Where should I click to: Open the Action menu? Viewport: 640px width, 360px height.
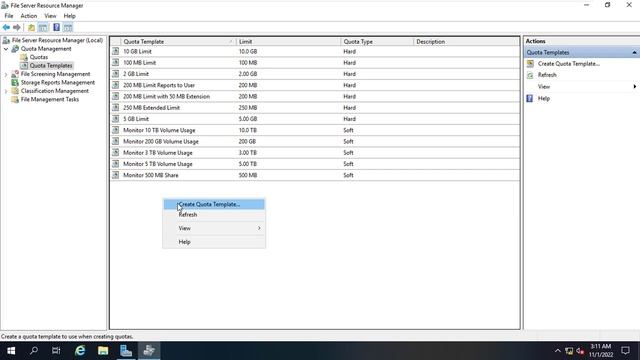[29, 16]
